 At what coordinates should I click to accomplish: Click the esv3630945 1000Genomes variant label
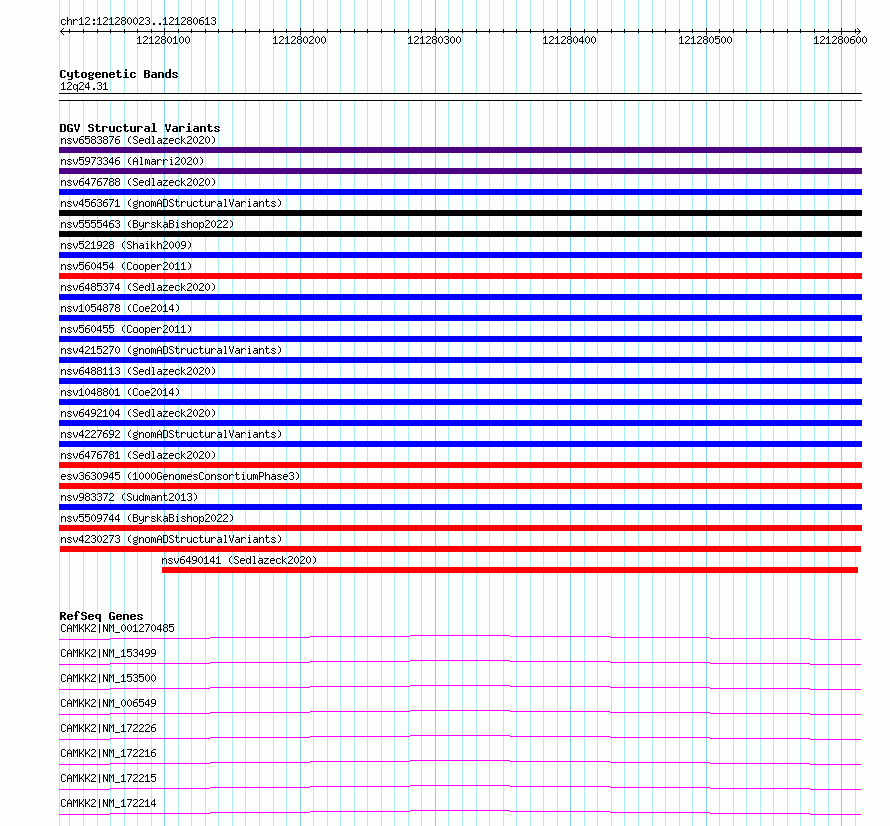pos(180,476)
